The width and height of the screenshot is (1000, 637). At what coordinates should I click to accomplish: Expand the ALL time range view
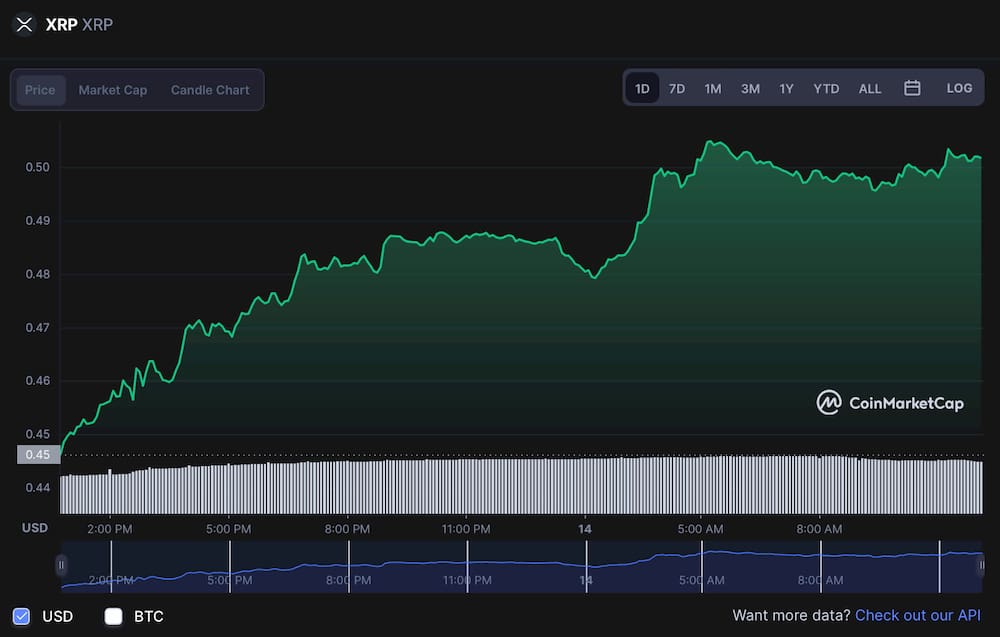[x=870, y=88]
